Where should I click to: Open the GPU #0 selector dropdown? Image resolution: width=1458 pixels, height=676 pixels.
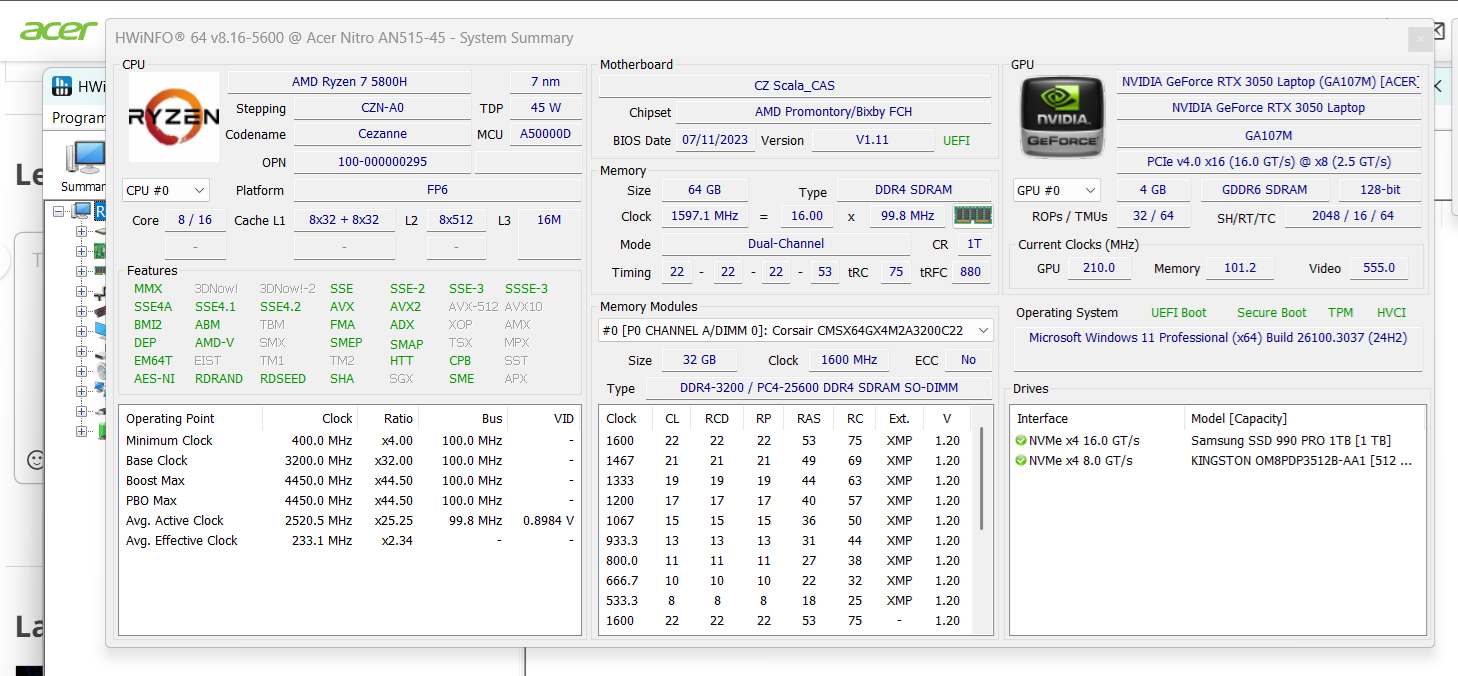click(1056, 190)
